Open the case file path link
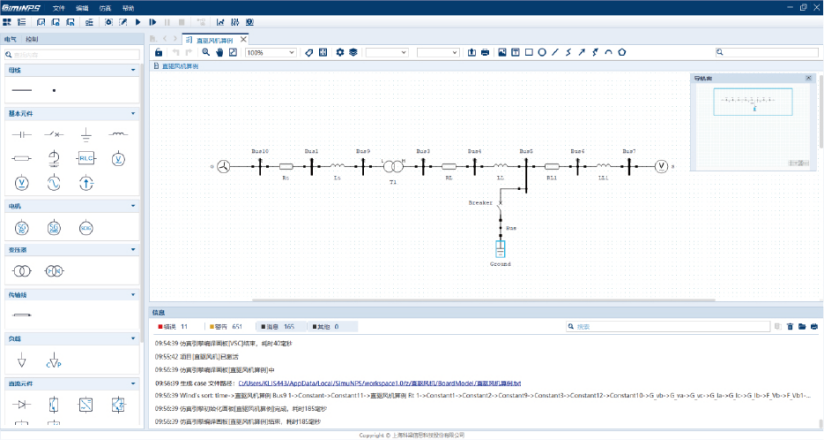 click(x=379, y=382)
